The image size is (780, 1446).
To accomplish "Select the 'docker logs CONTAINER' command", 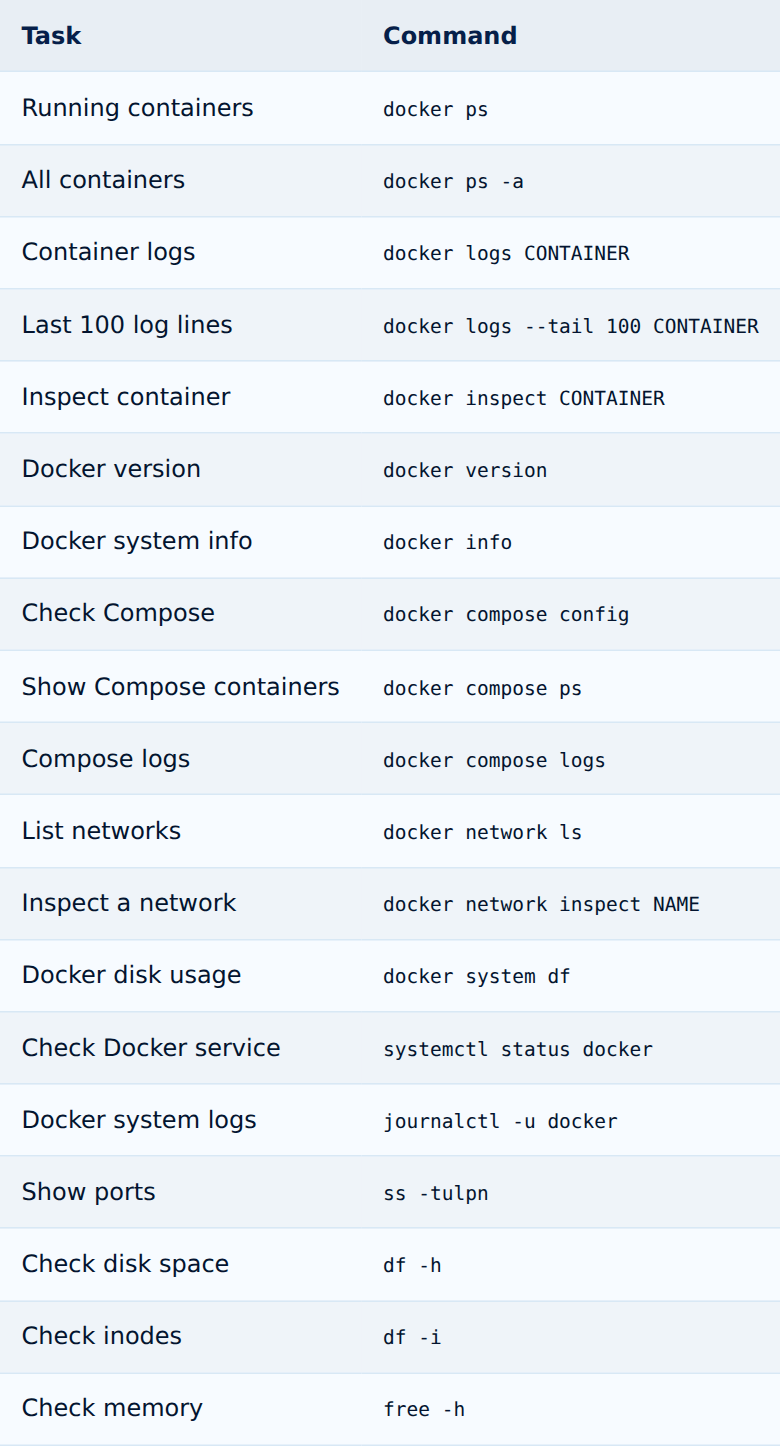I will coord(506,253).
